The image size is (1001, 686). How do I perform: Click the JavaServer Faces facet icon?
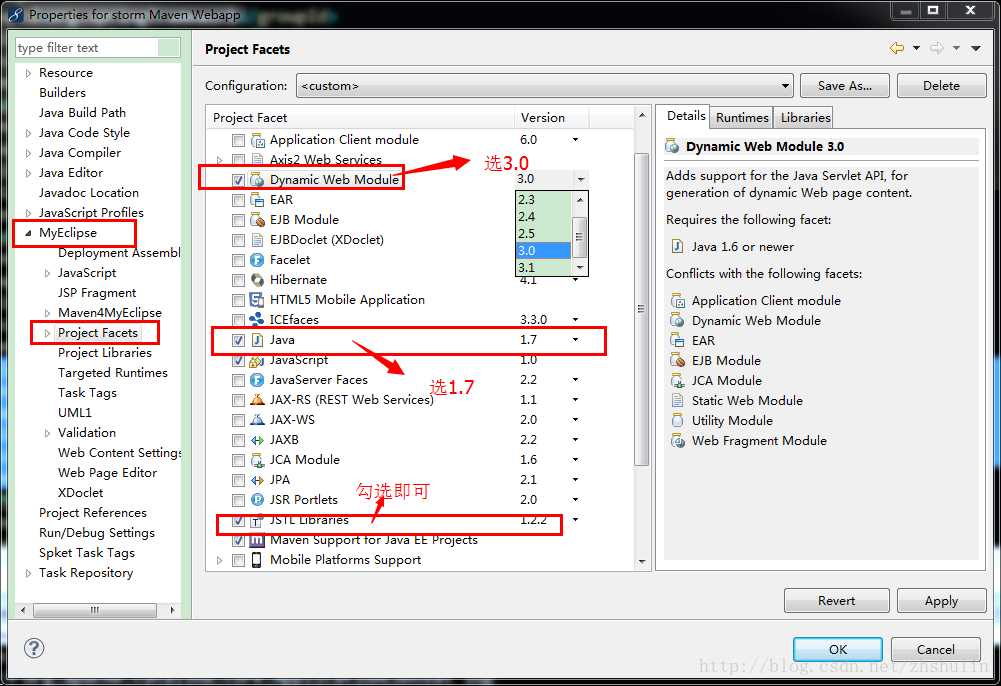(257, 380)
